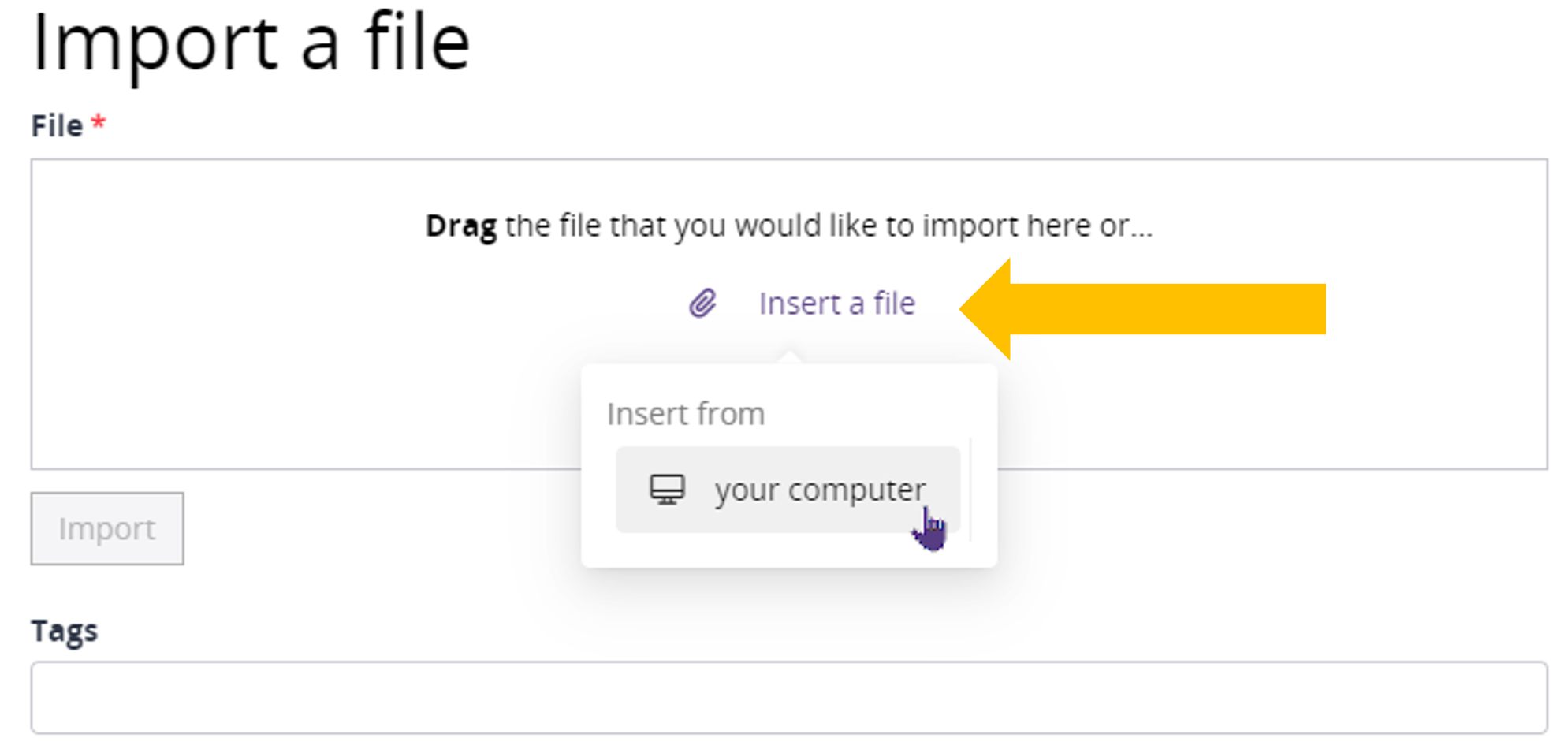
Task: Select the 'Insert from' popup header
Action: [685, 412]
